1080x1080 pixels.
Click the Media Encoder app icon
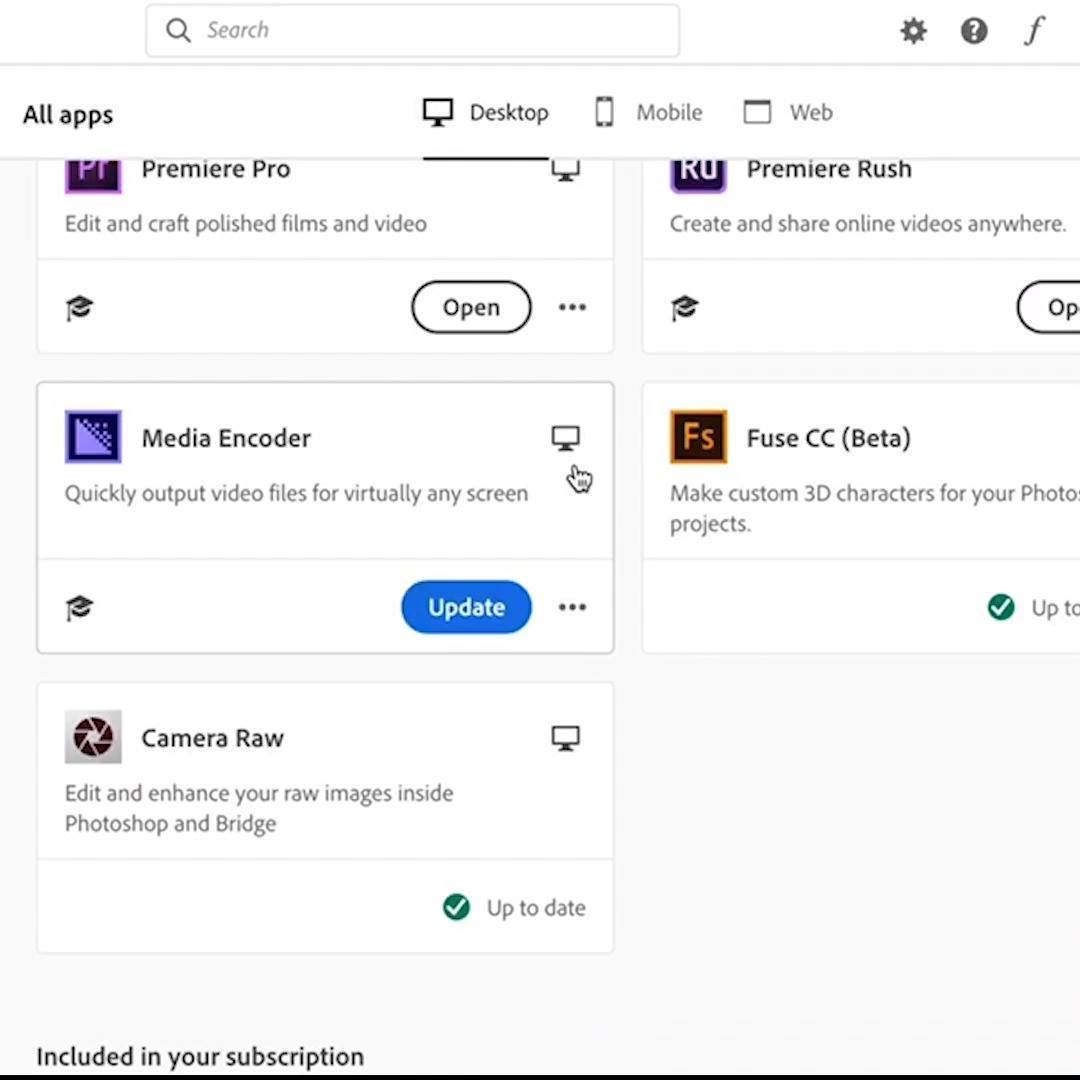click(93, 437)
